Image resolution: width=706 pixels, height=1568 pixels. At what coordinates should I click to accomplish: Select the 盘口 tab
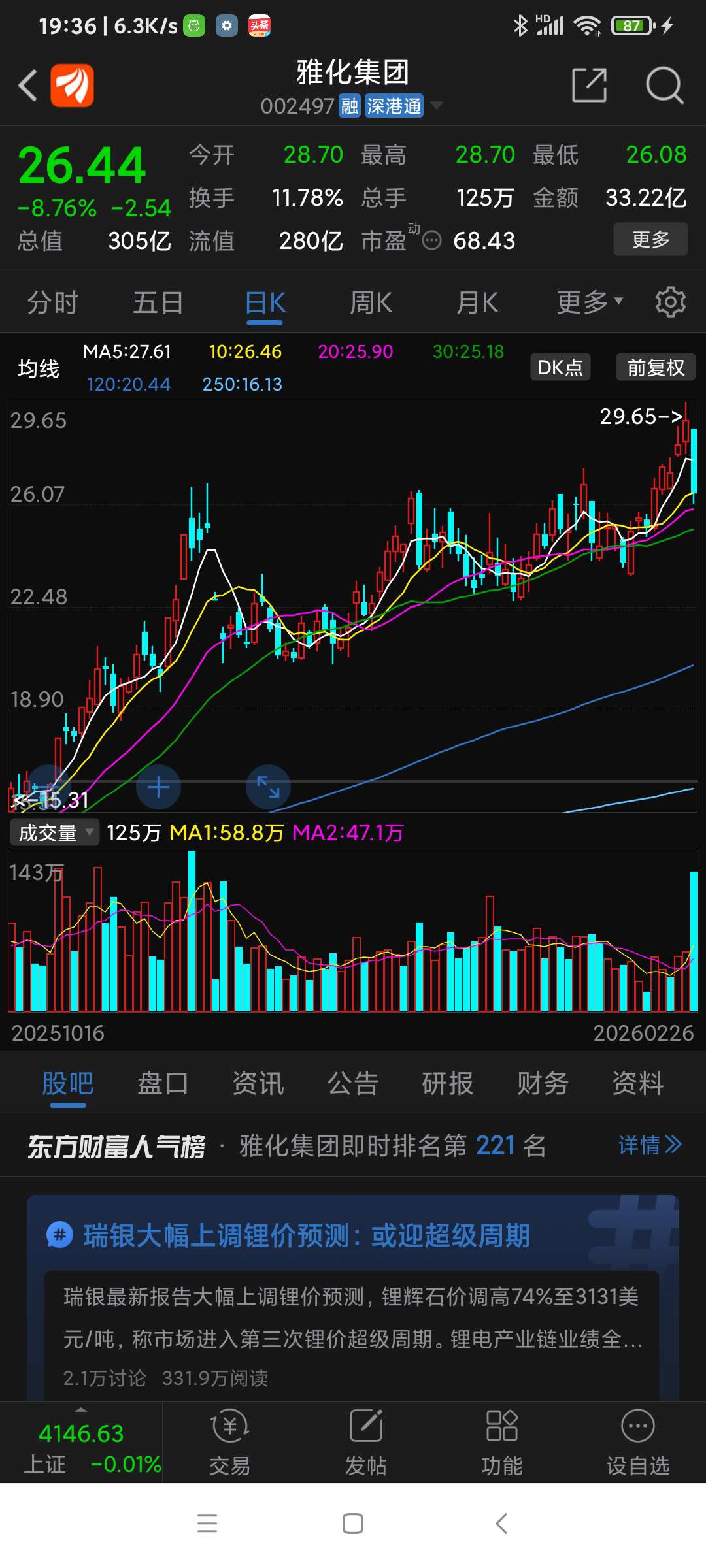tap(163, 1083)
